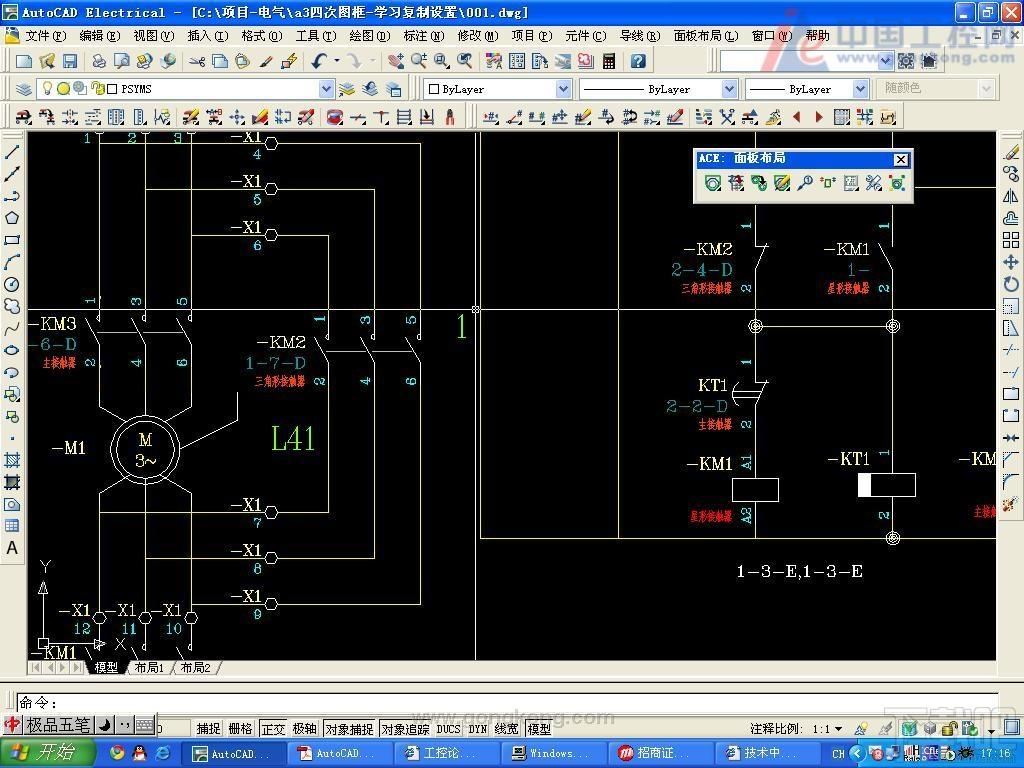The height and width of the screenshot is (768, 1024).
Task: Click the Insert Footprint icon in ACE panel layout toolbar
Action: click(x=712, y=184)
